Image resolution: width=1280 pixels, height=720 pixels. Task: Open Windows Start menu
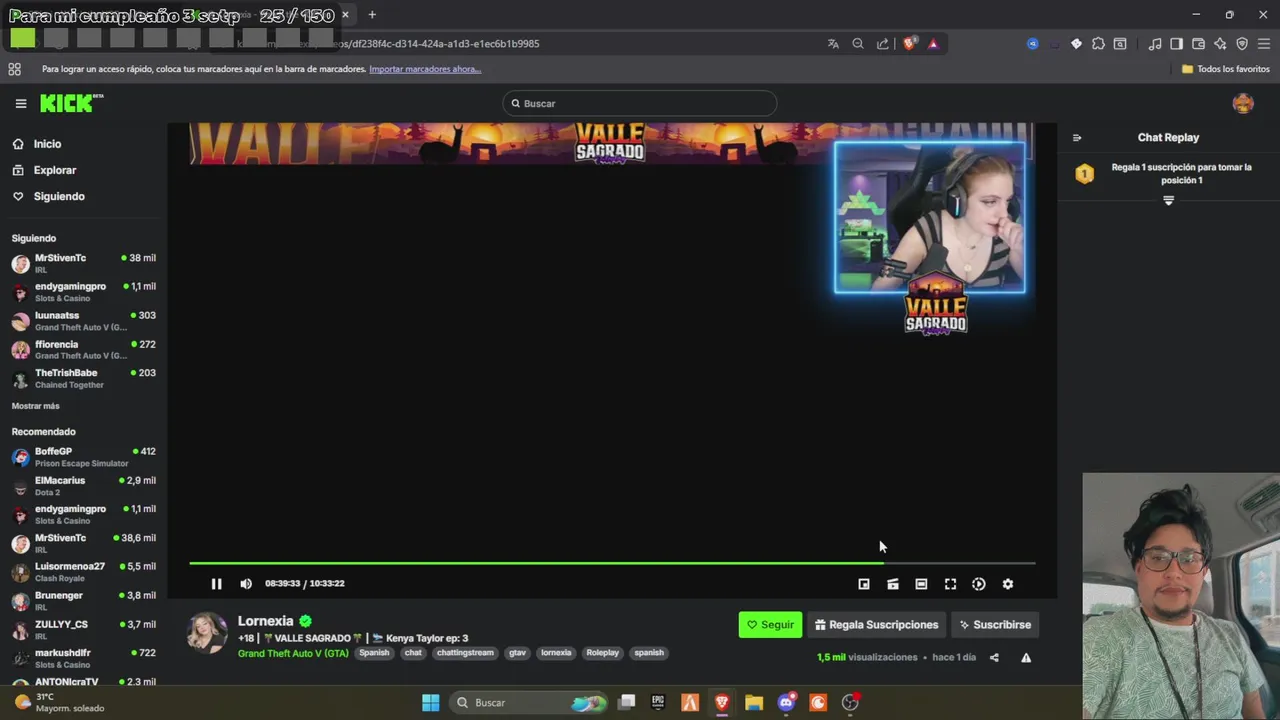click(x=430, y=703)
